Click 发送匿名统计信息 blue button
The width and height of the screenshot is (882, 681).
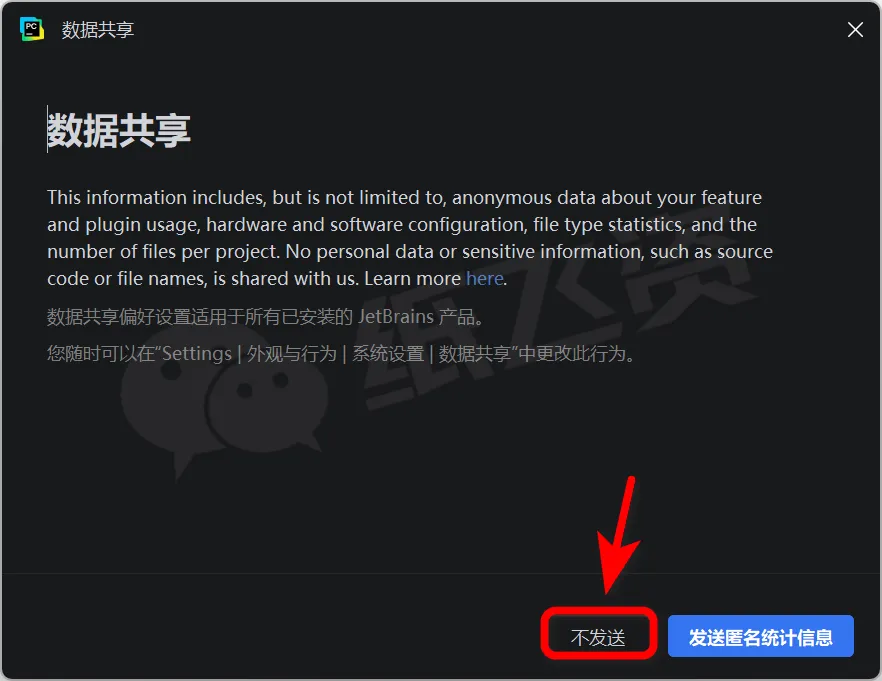tap(760, 636)
